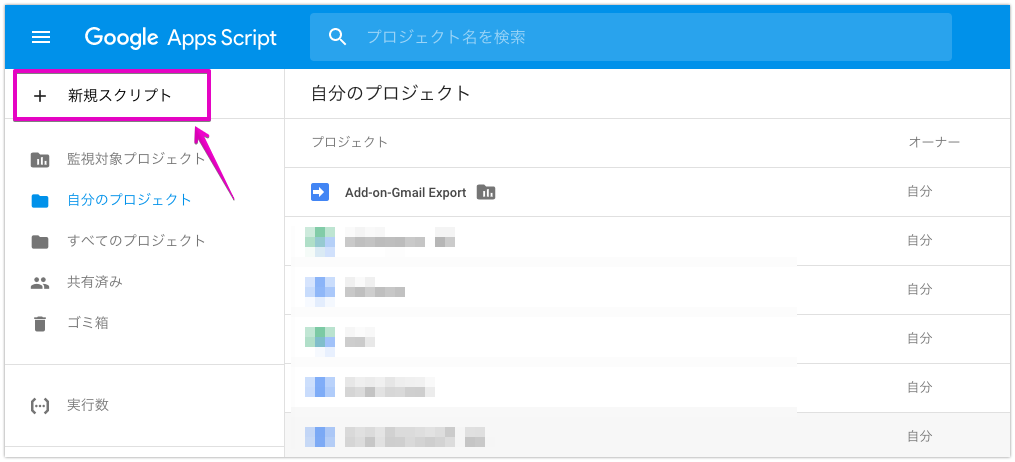Click the 自分のプロジェクト page heading
The height and width of the screenshot is (462, 1015).
pyautogui.click(x=390, y=94)
